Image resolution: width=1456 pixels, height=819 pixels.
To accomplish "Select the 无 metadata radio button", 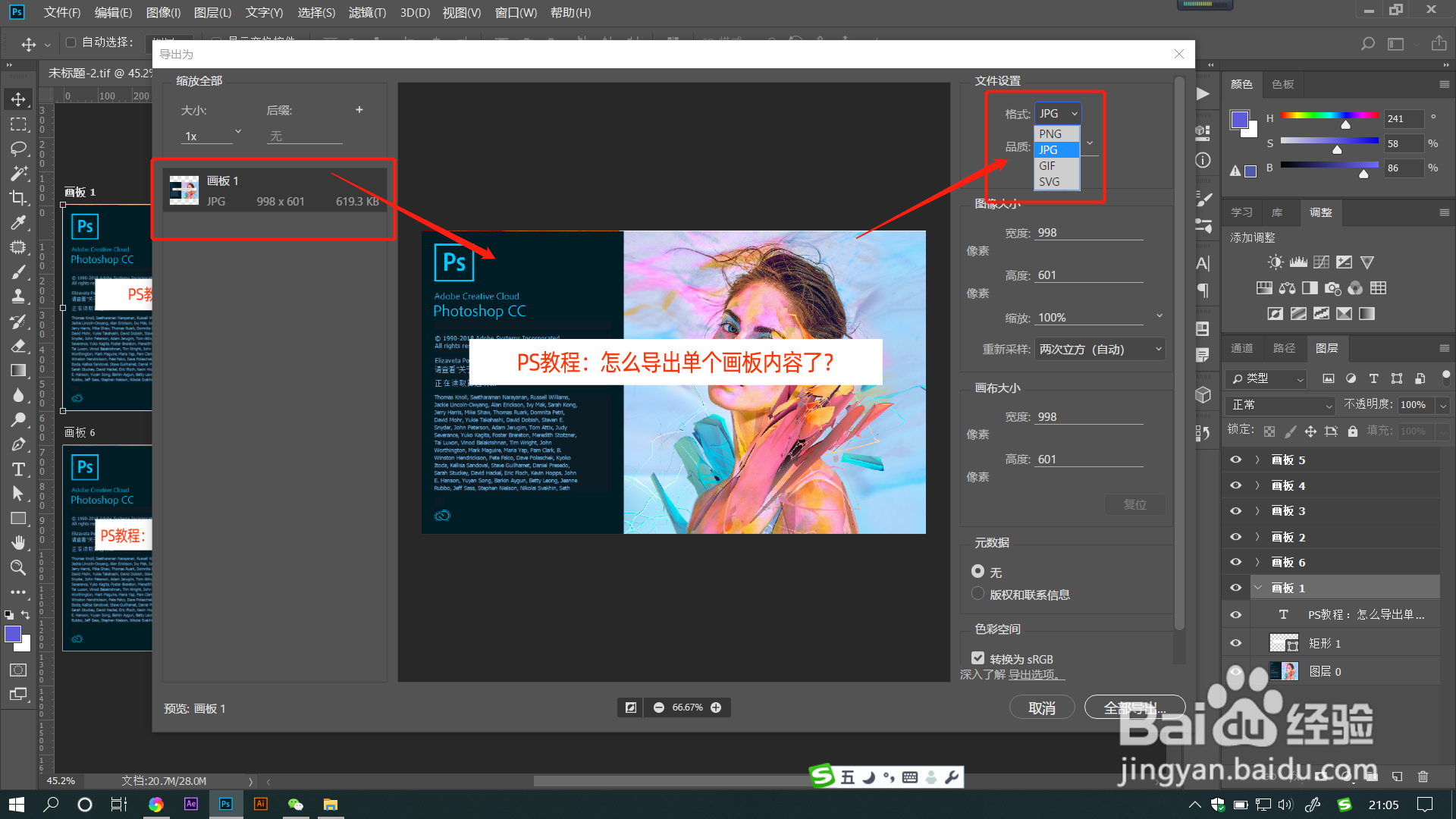I will coord(977,571).
